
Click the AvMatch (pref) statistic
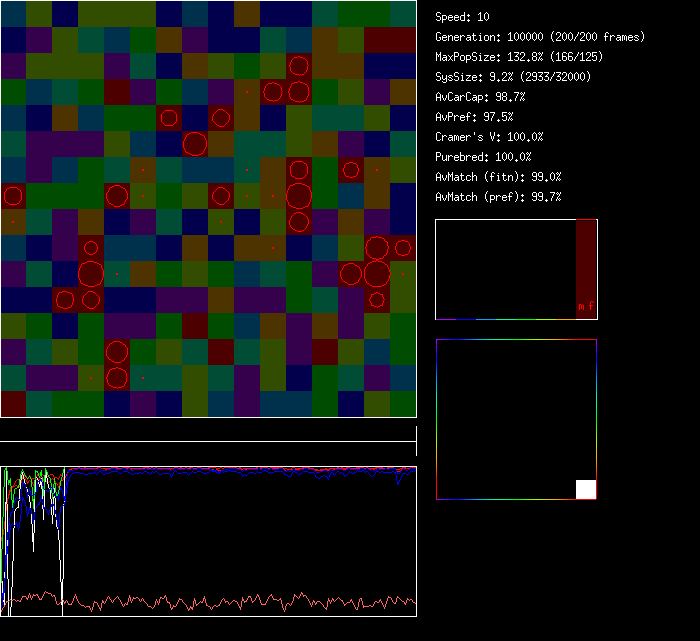pyautogui.click(x=498, y=197)
